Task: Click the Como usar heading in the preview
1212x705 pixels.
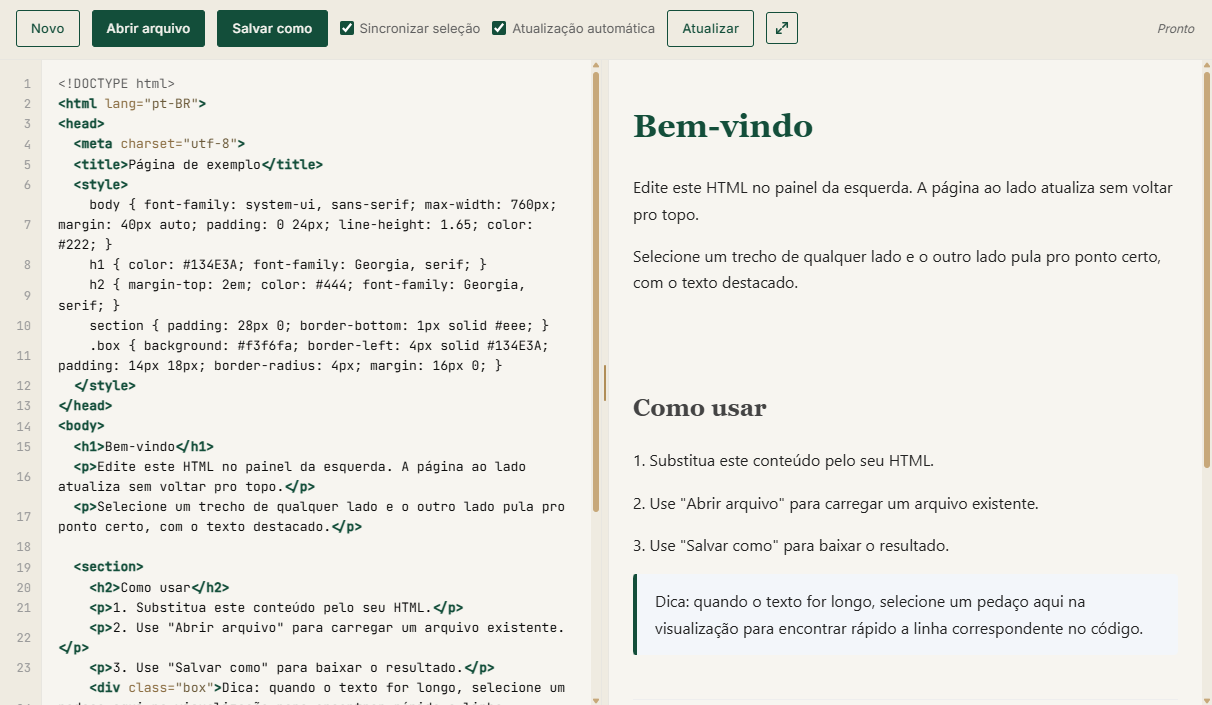Action: (700, 408)
